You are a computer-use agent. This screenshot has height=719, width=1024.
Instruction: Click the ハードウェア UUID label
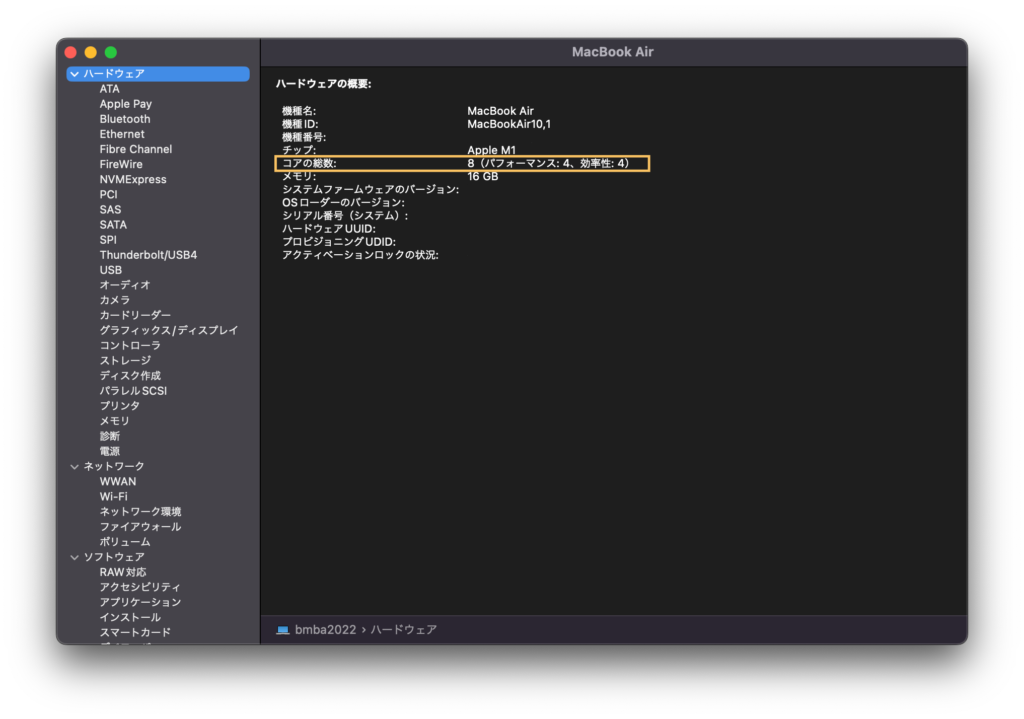pos(328,229)
